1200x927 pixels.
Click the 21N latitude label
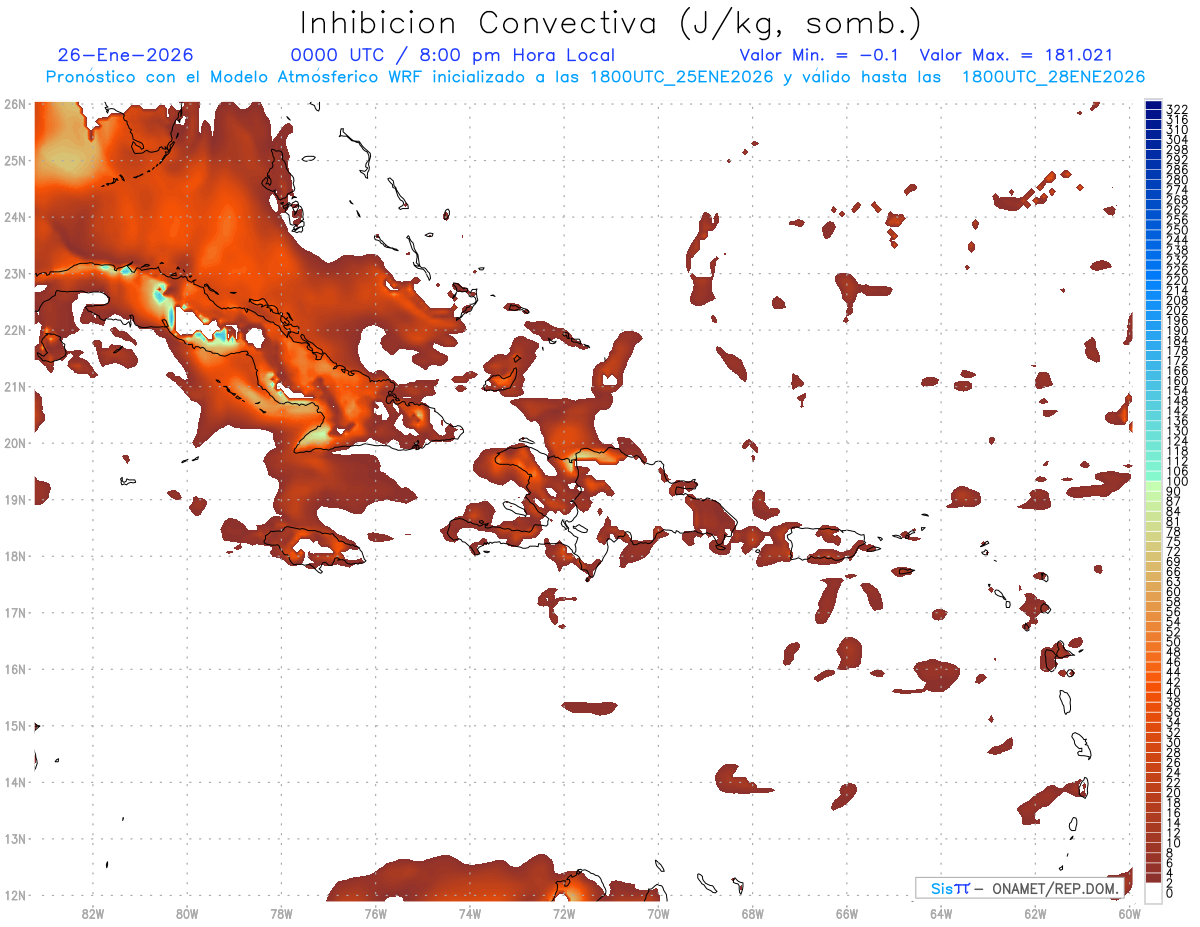click(14, 386)
